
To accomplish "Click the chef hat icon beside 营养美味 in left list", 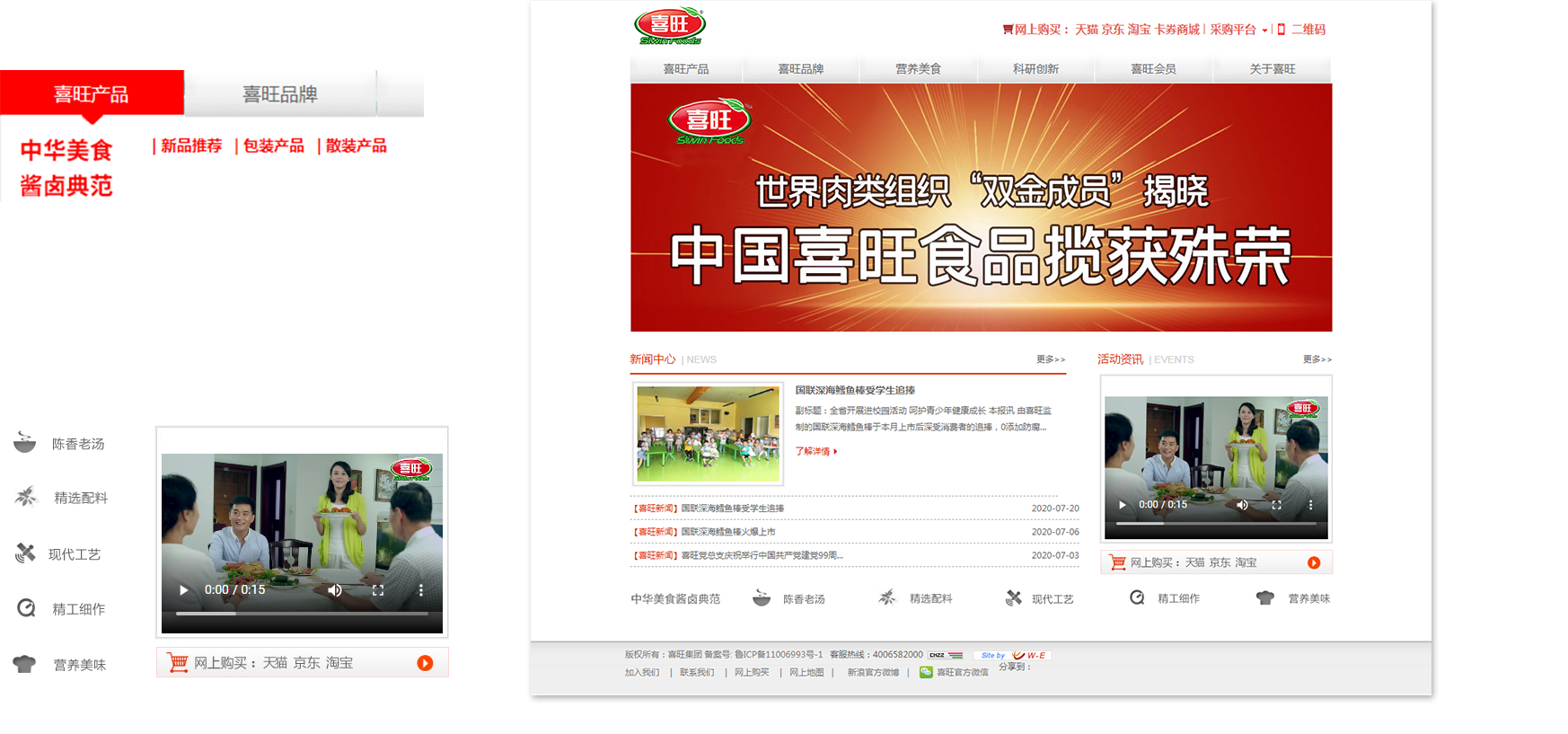I will [x=24, y=664].
